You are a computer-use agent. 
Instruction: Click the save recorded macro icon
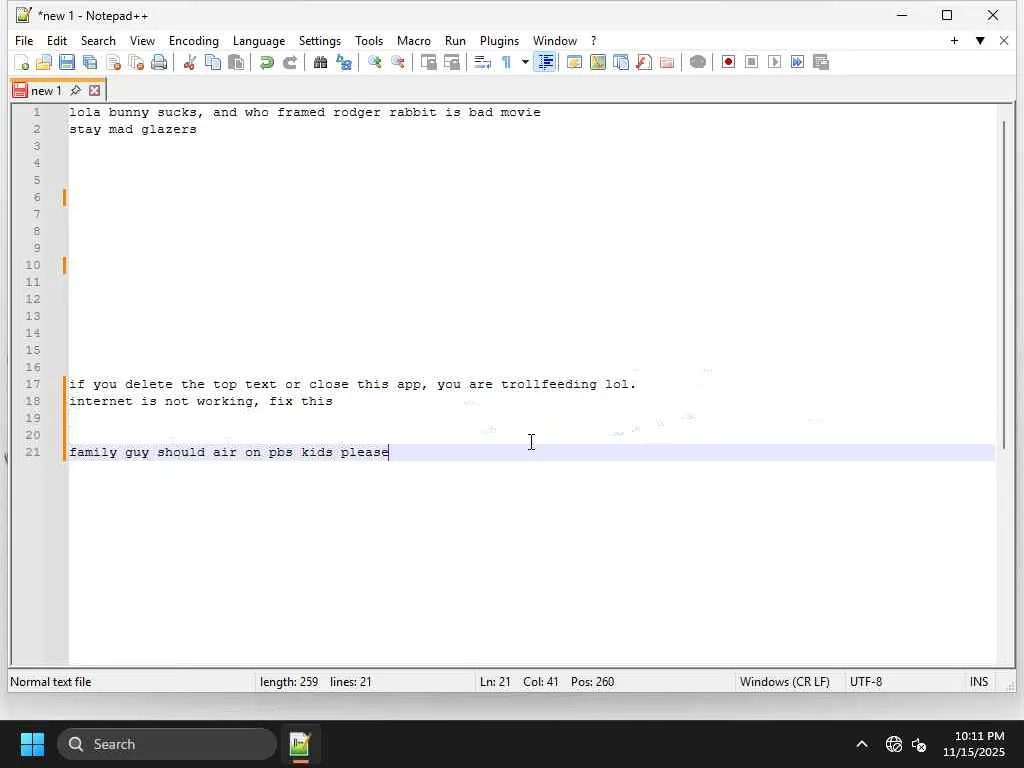coord(821,63)
